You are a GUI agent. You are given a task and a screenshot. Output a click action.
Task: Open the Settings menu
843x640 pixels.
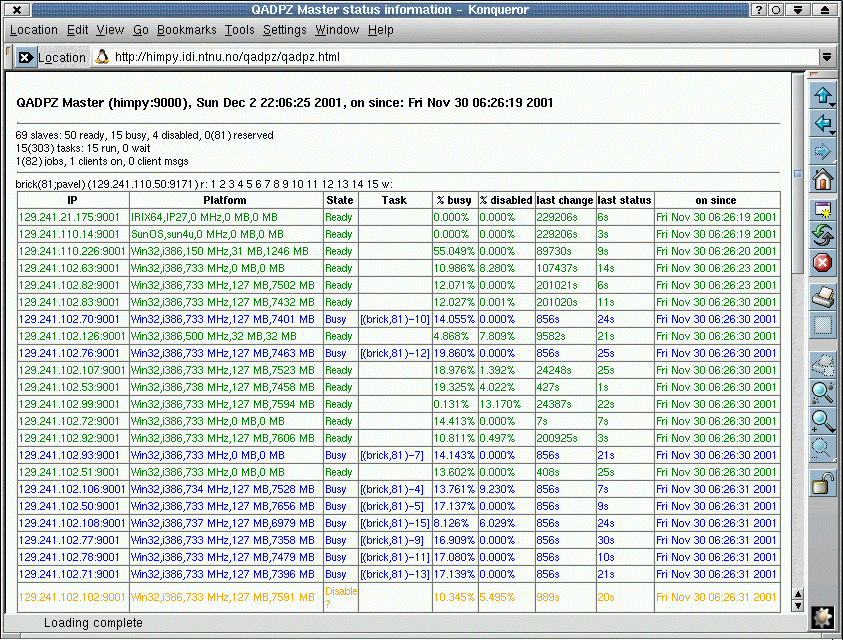(285, 30)
